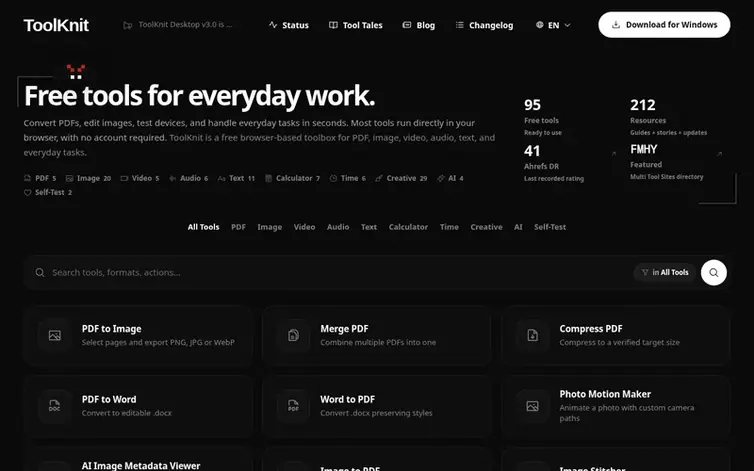The height and width of the screenshot is (471, 754).
Task: Open the ToolKnit logo home link
Action: (56, 25)
